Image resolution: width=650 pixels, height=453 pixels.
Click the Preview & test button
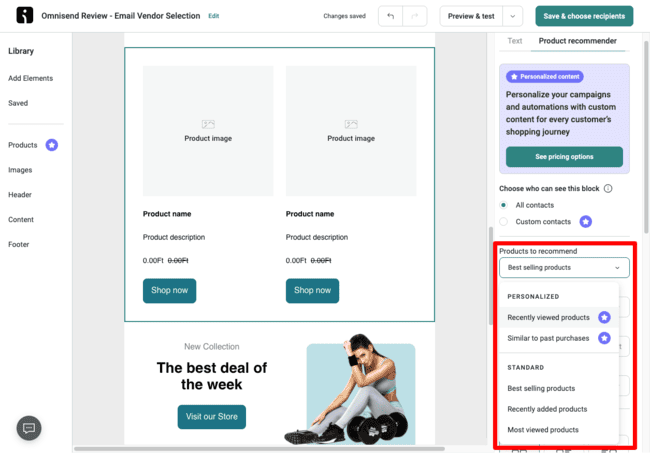471,16
